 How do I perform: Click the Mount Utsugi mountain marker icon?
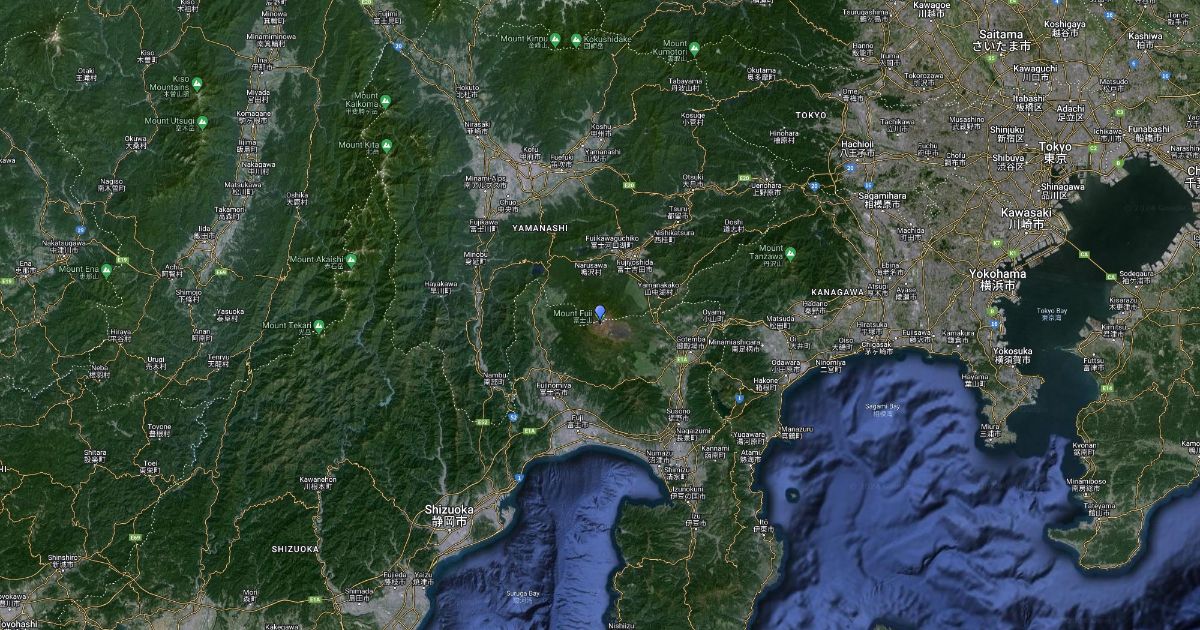point(202,122)
